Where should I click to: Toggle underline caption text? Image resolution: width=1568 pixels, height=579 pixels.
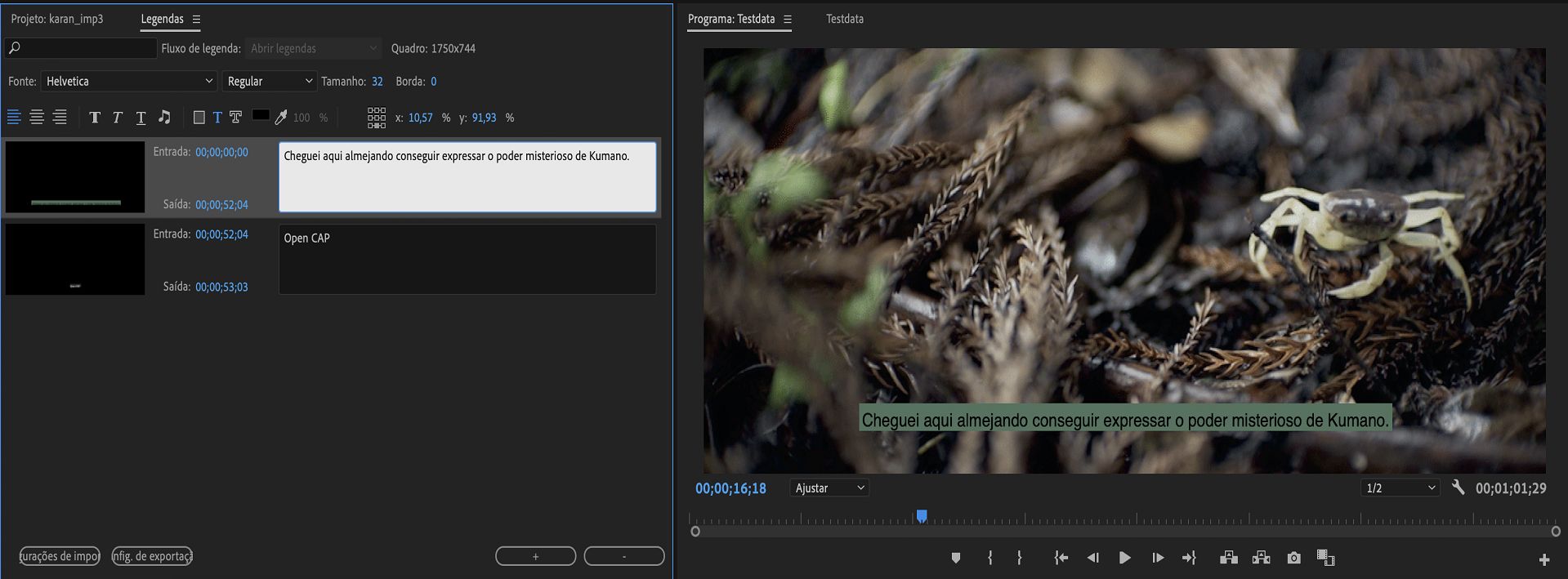pos(141,118)
